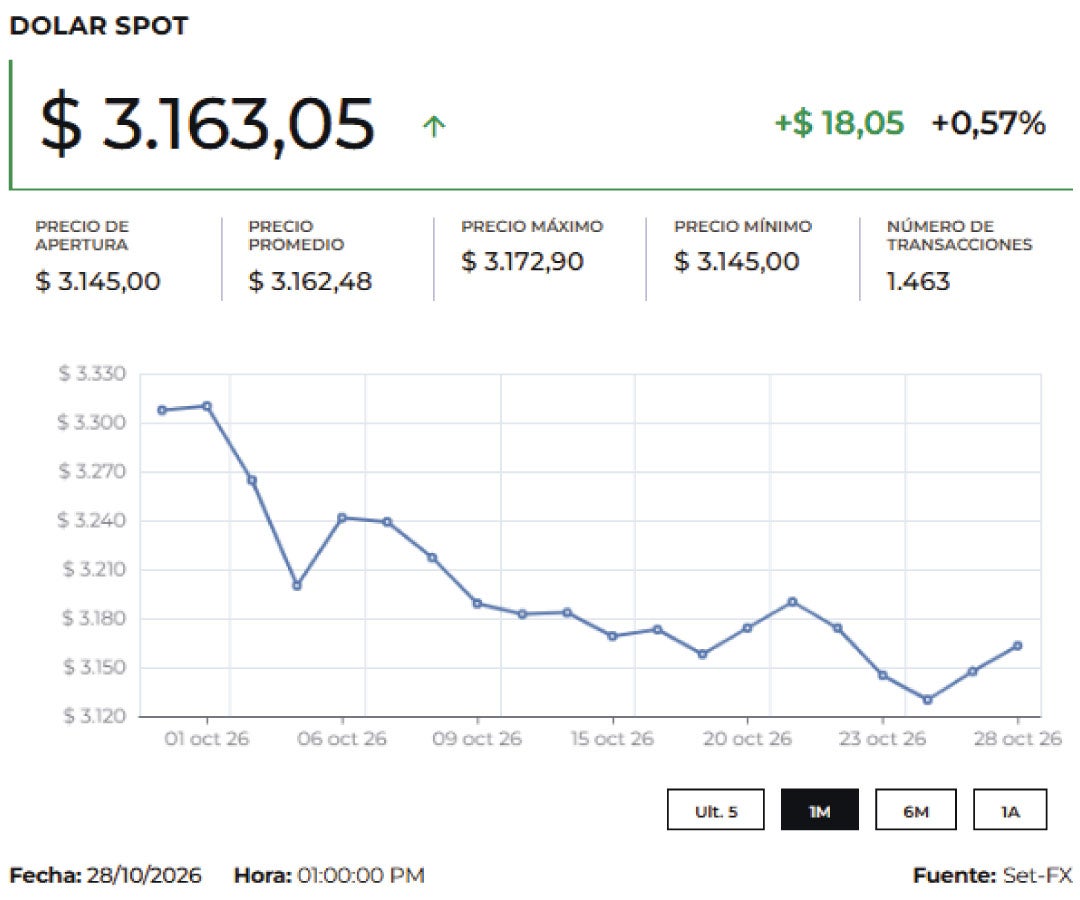Click the maximum price $ 3.172,90
Viewport: 1080px width, 900px height.
coord(522,262)
